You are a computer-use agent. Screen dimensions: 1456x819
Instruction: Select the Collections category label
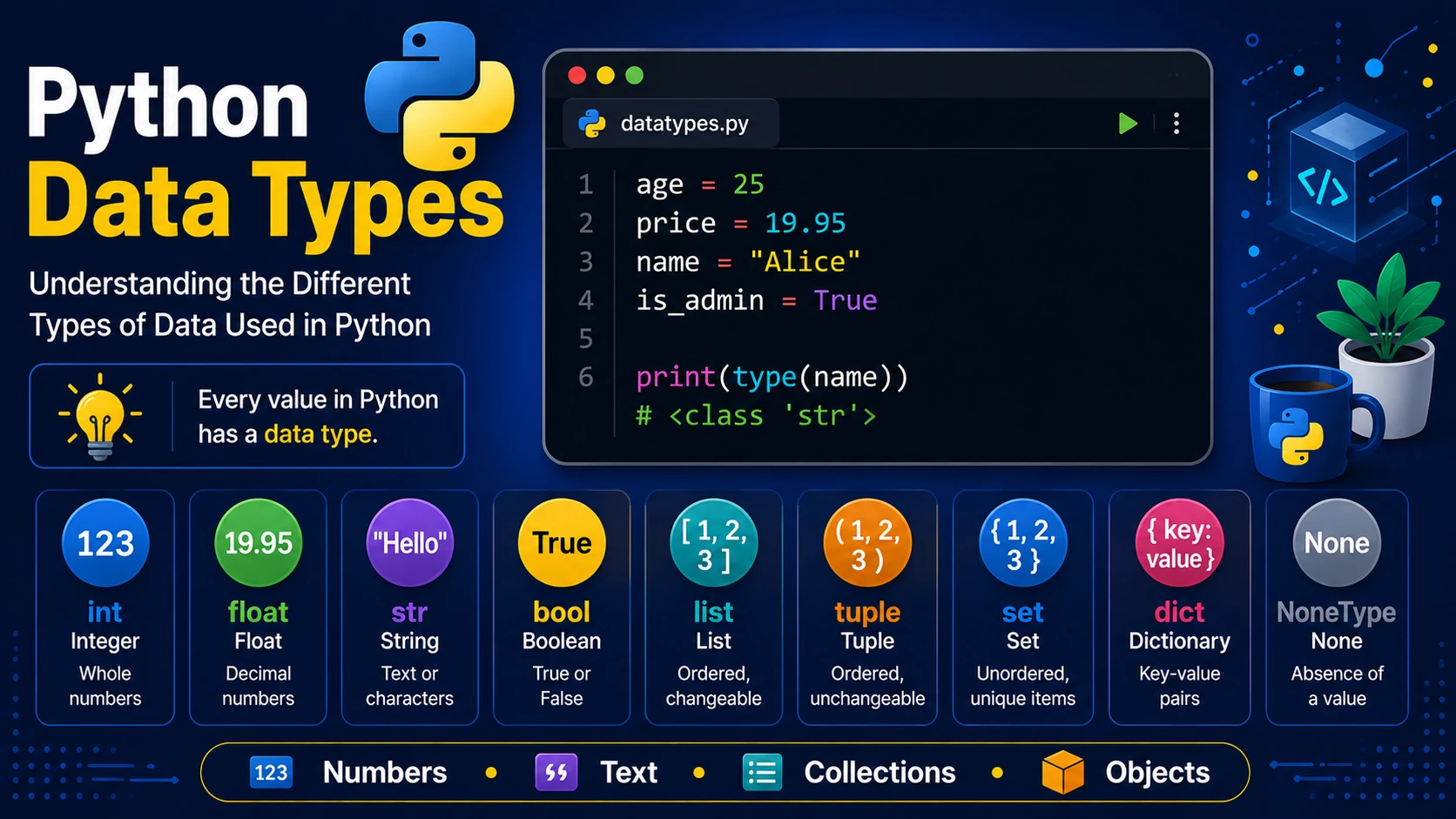click(x=880, y=772)
